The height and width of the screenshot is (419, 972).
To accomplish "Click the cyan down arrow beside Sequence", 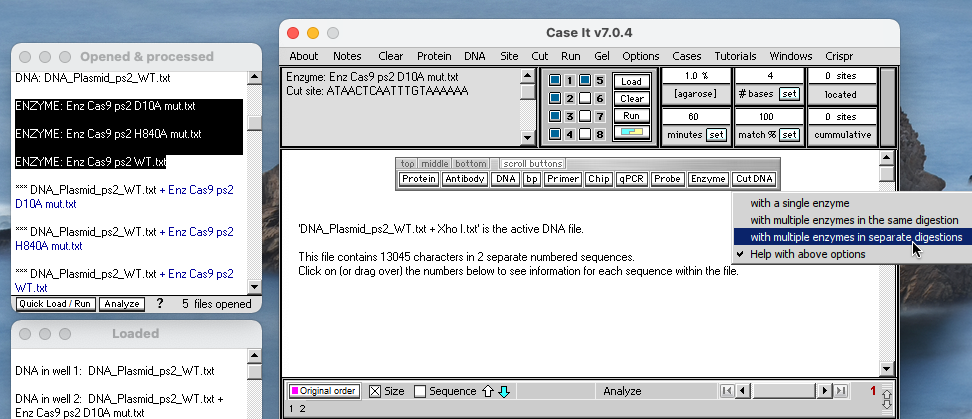I will (x=504, y=392).
